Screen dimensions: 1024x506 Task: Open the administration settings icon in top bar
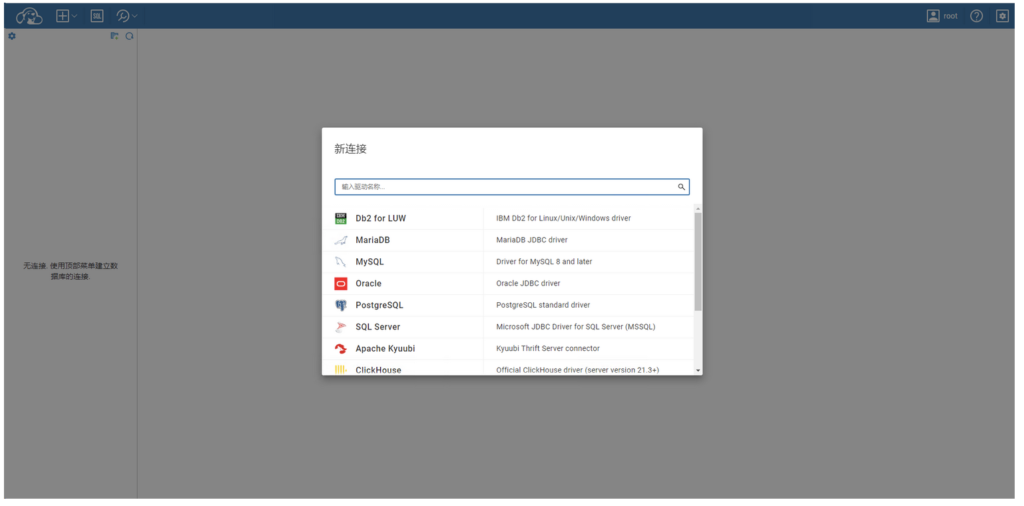tap(1002, 16)
